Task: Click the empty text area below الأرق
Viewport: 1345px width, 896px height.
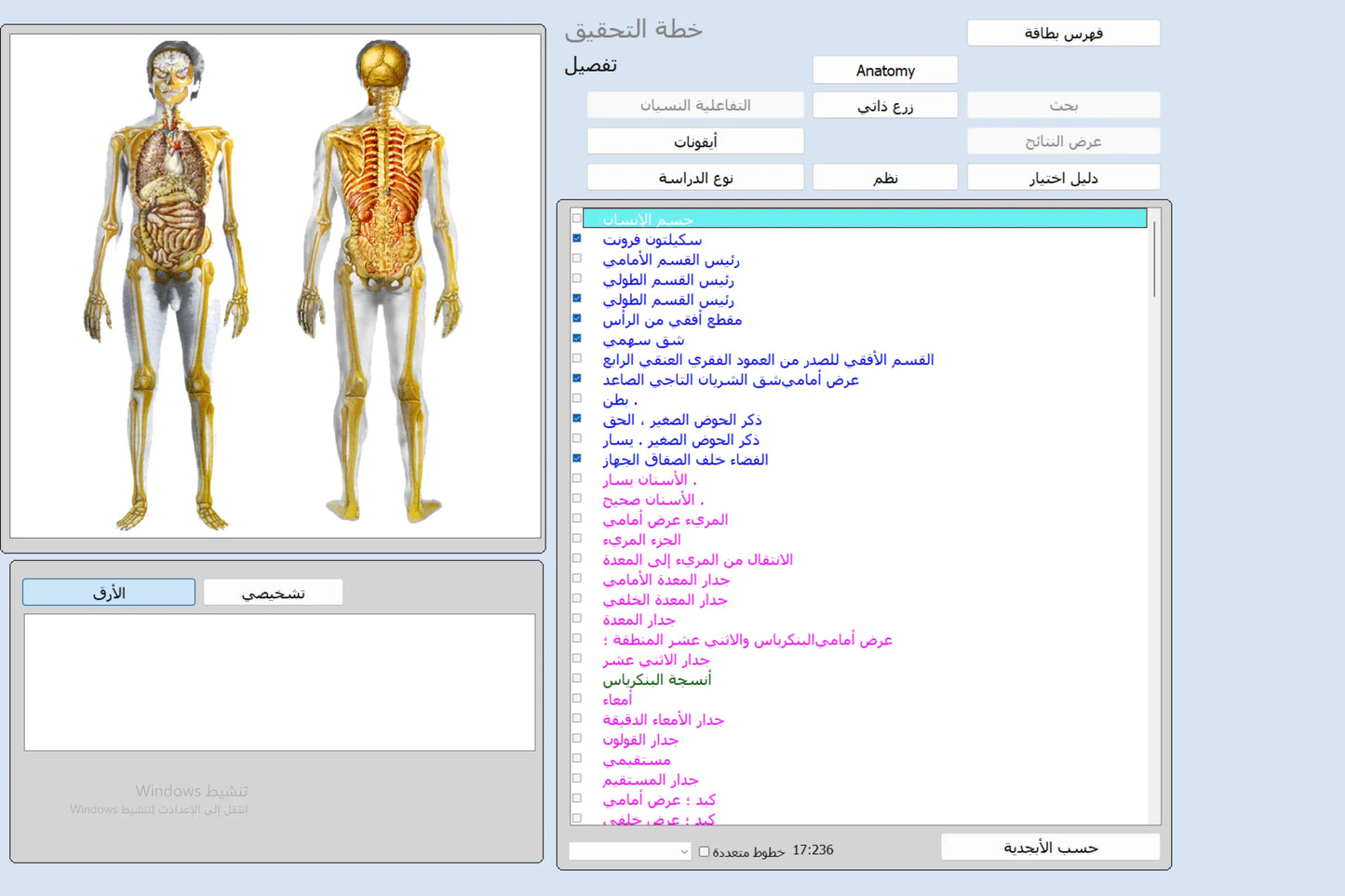Action: (x=279, y=682)
